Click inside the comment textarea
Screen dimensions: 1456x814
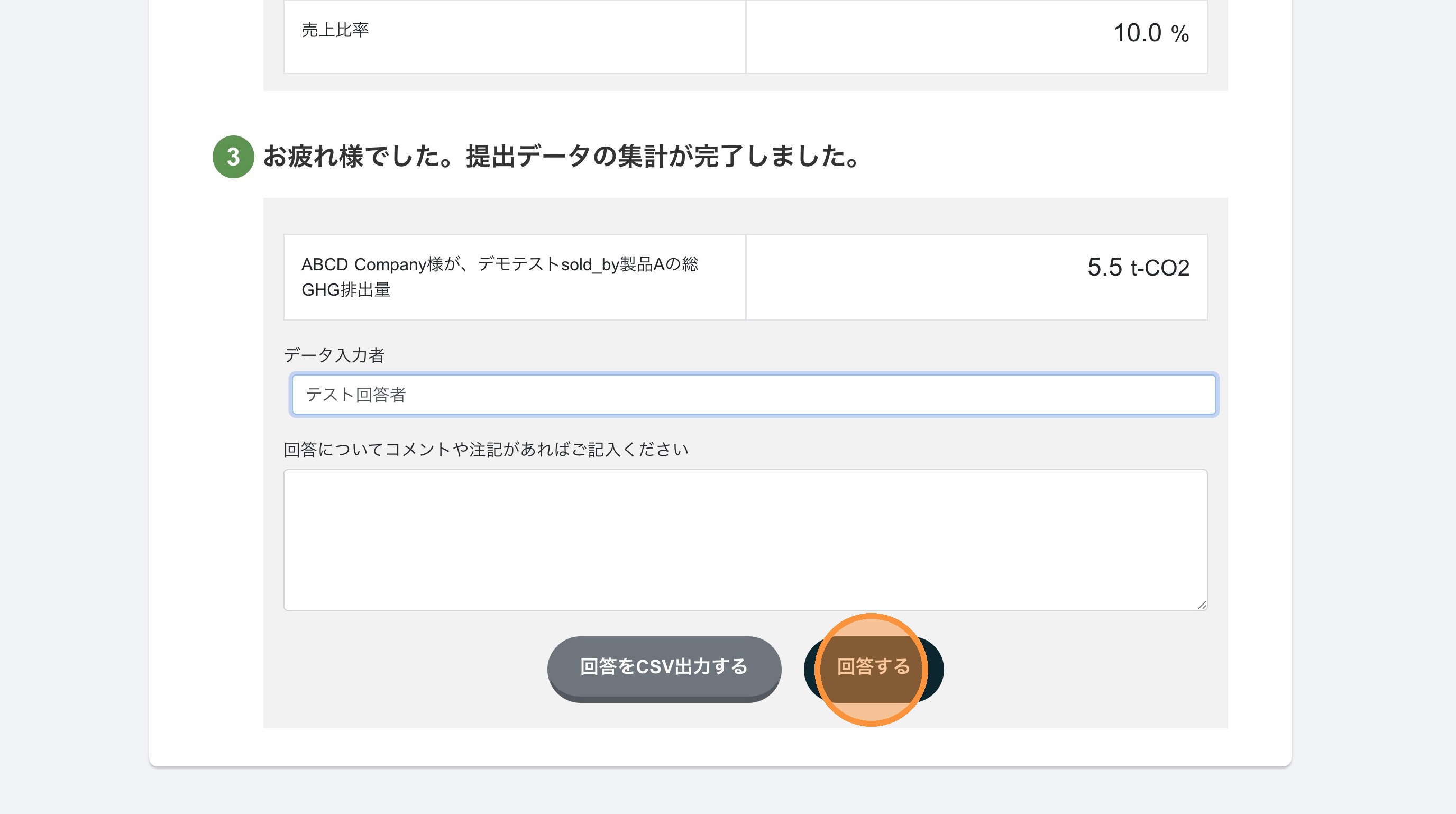pyautogui.click(x=745, y=540)
